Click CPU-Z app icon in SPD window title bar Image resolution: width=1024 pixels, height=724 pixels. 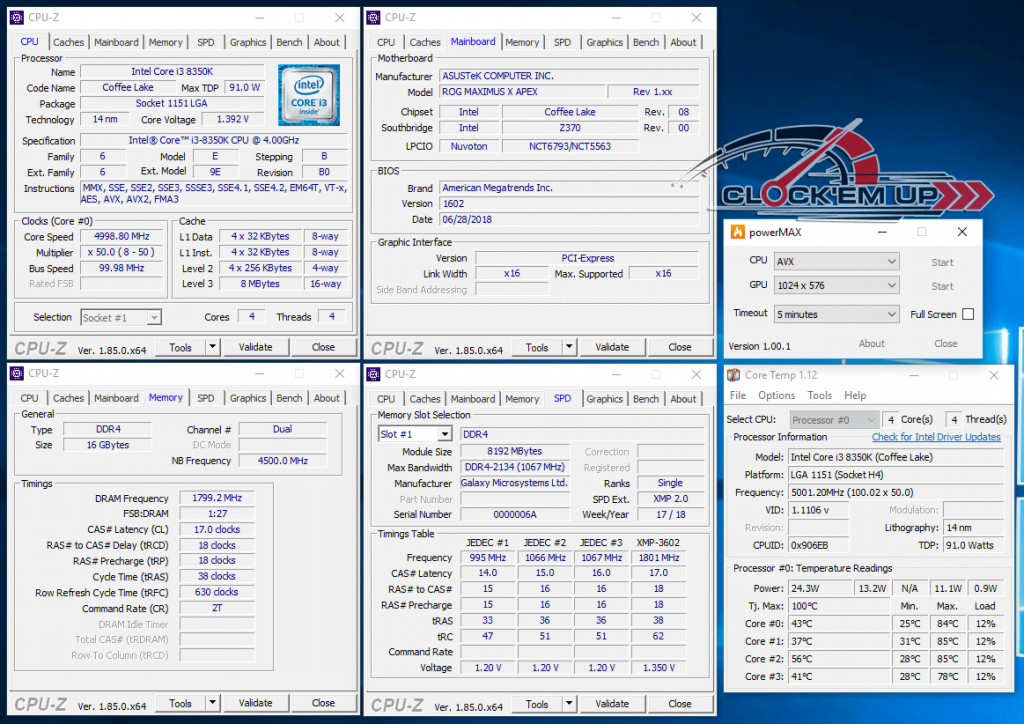click(374, 374)
